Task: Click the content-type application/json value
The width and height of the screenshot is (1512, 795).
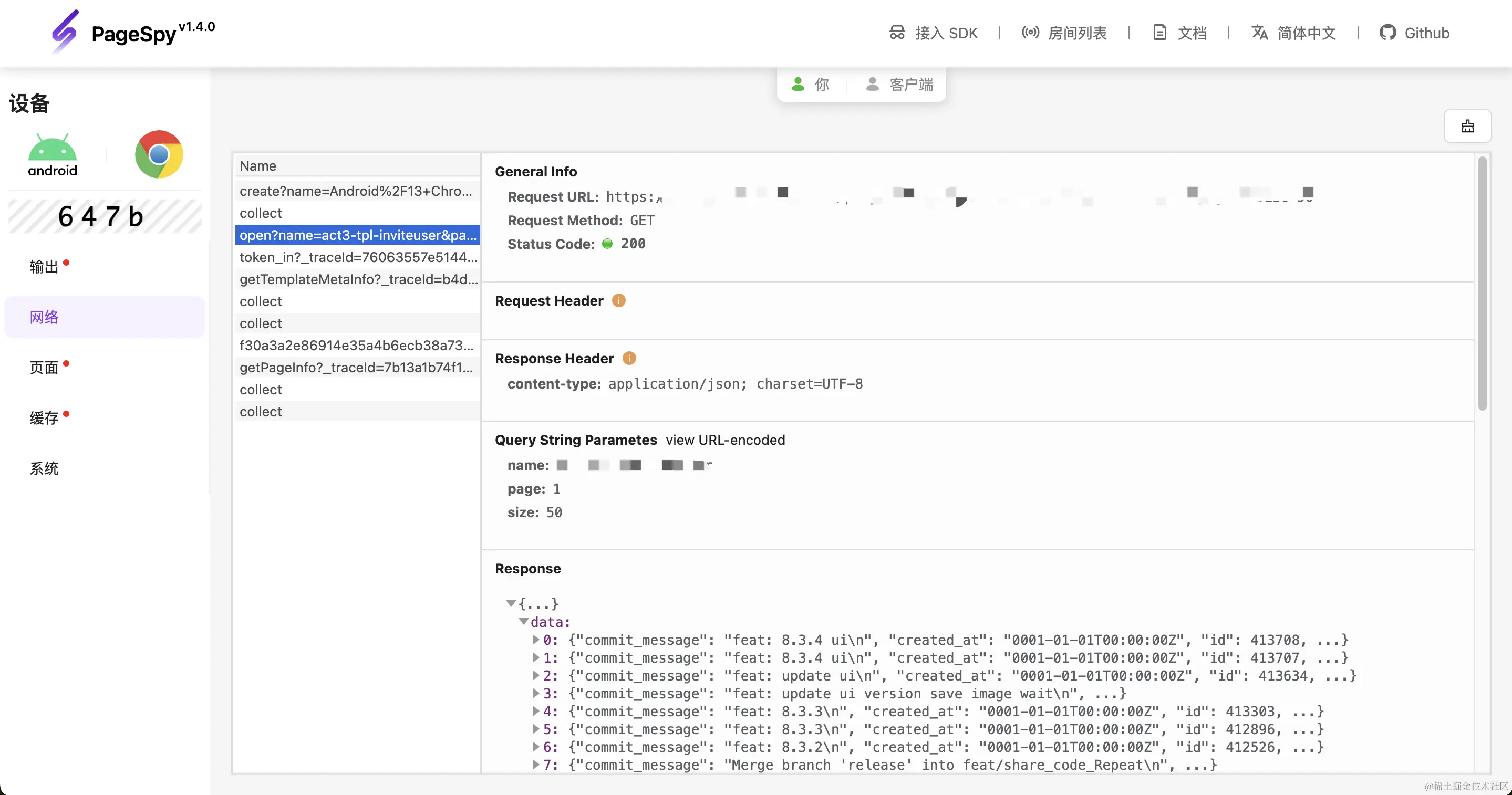Action: [x=736, y=384]
